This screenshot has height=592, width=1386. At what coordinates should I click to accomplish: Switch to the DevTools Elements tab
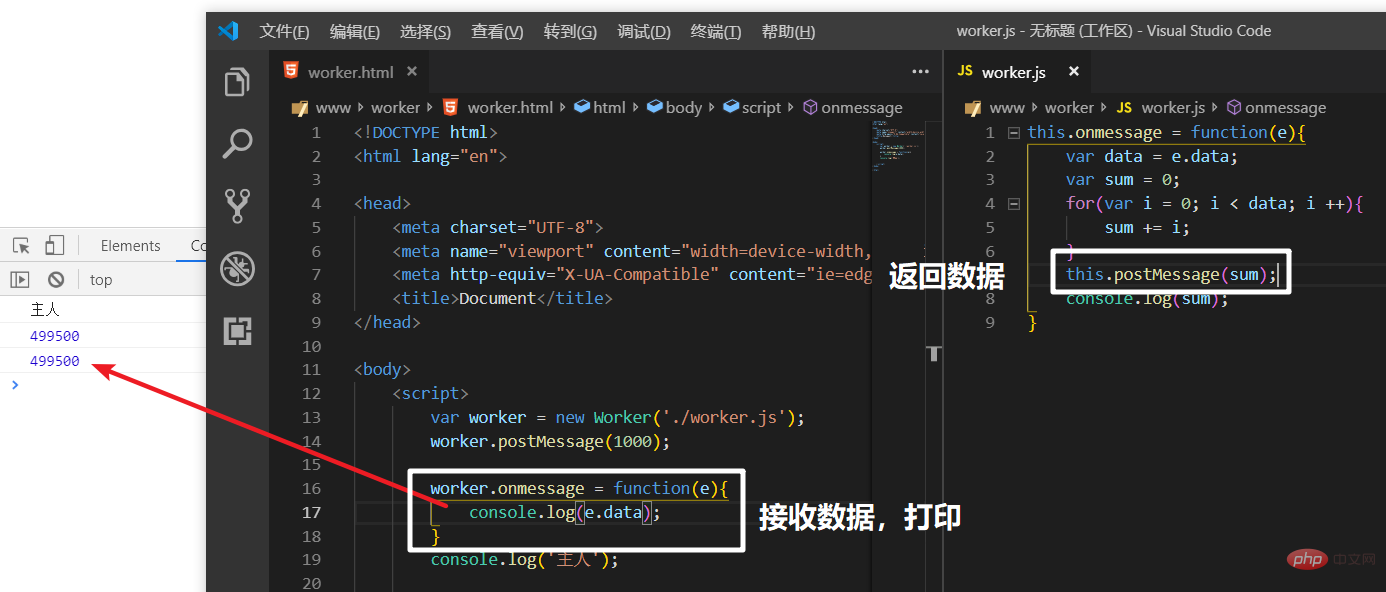tap(130, 246)
